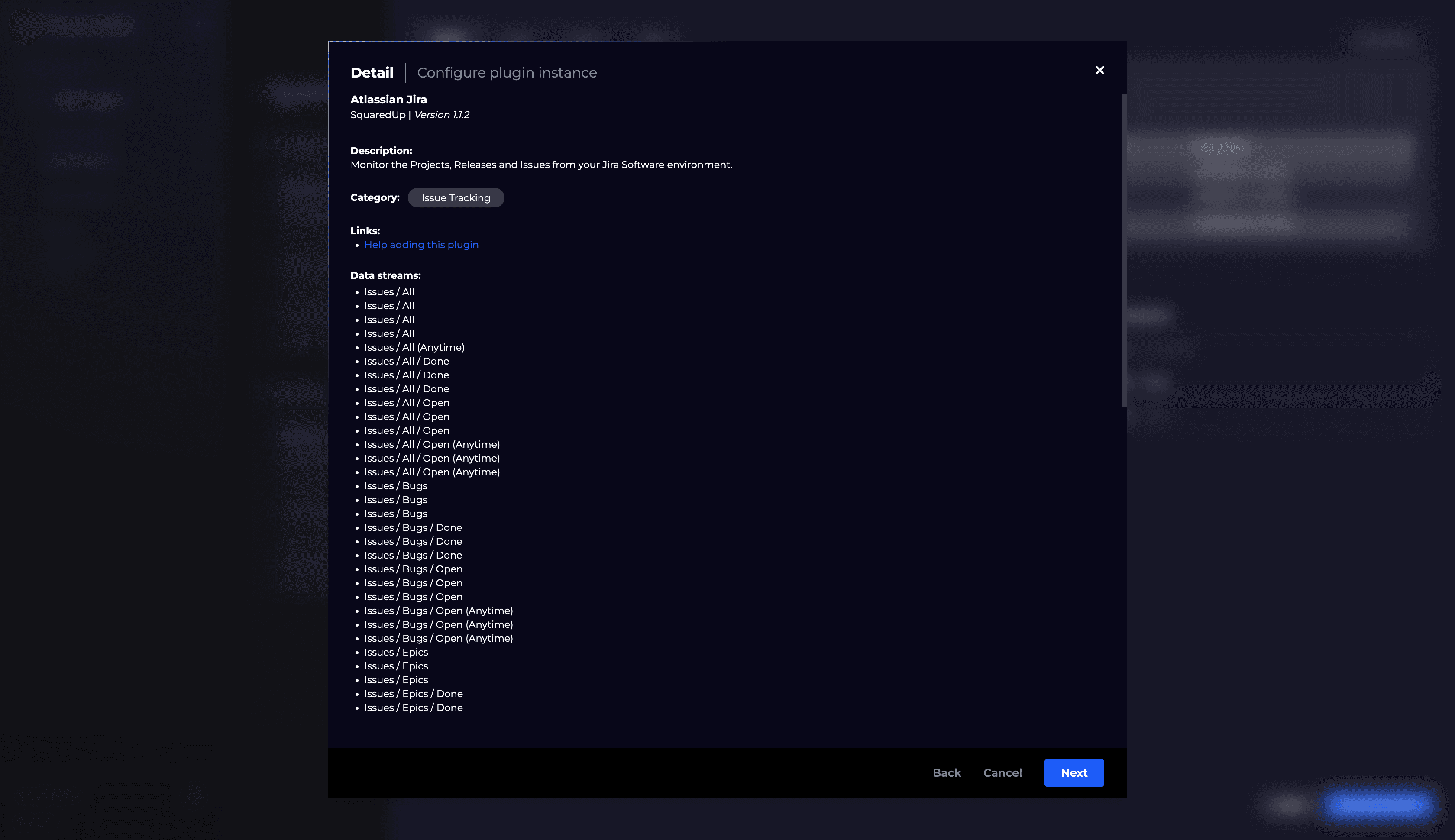Go Back to previous step
The height and width of the screenshot is (840, 1455).
coord(946,772)
